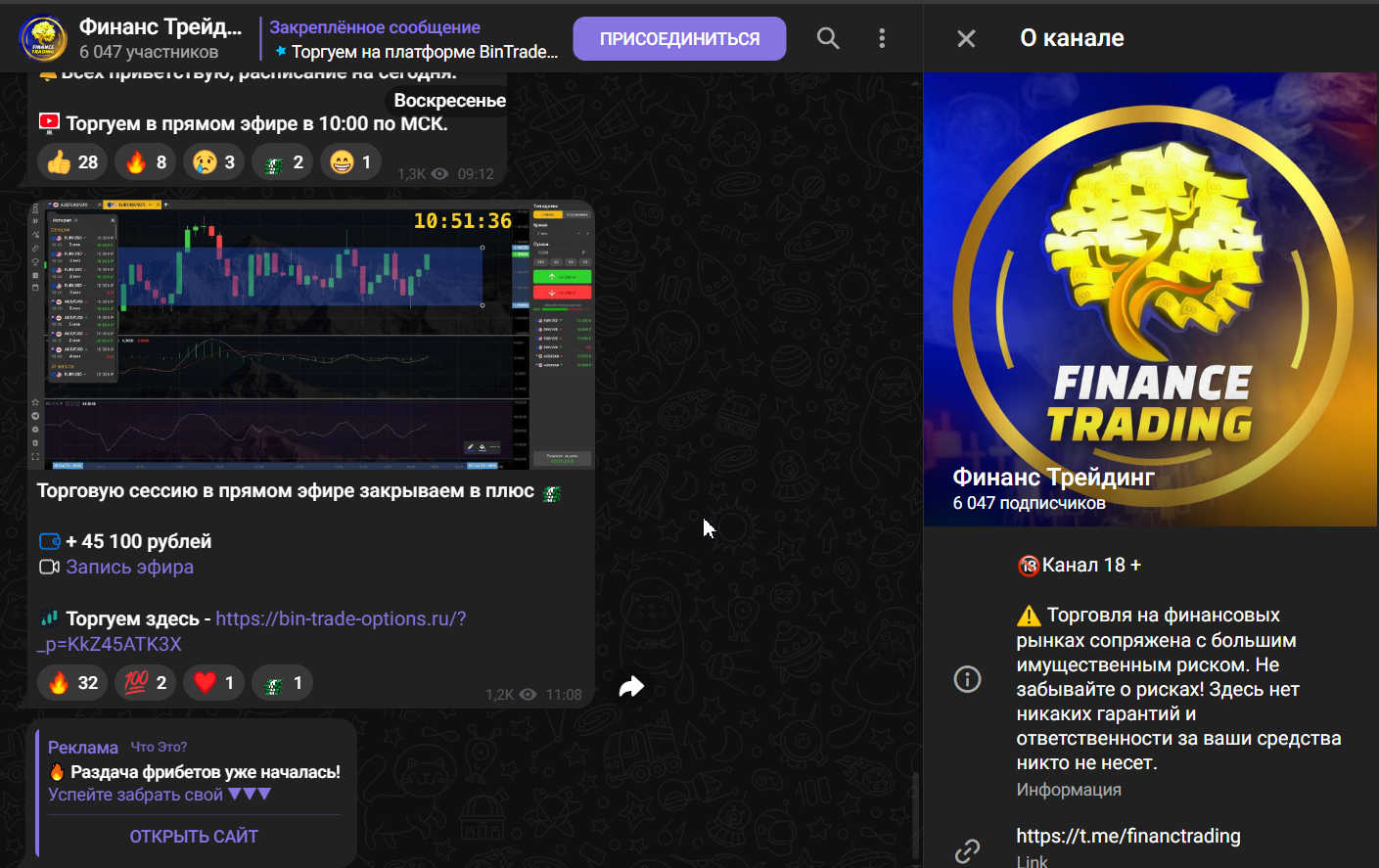The image size is (1379, 868).
Task: Tap the custom emoji reaction showing 2
Action: (x=283, y=161)
